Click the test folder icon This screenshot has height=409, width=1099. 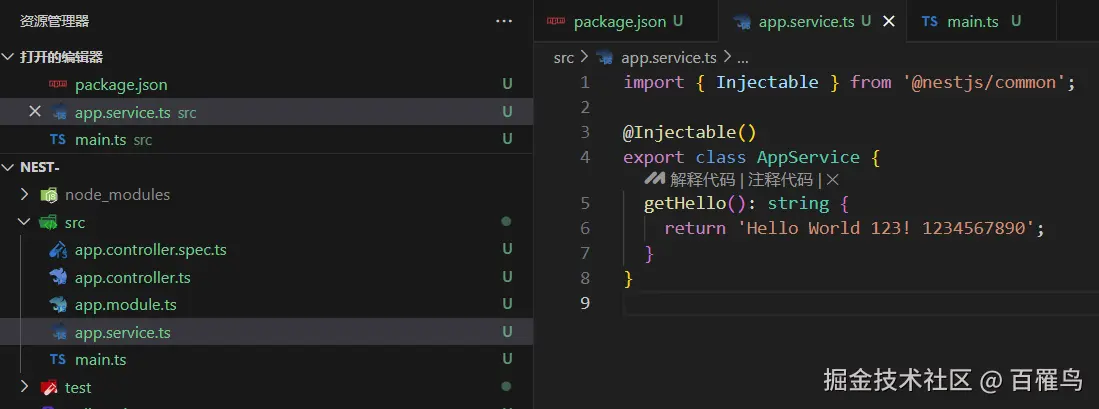click(x=49, y=387)
